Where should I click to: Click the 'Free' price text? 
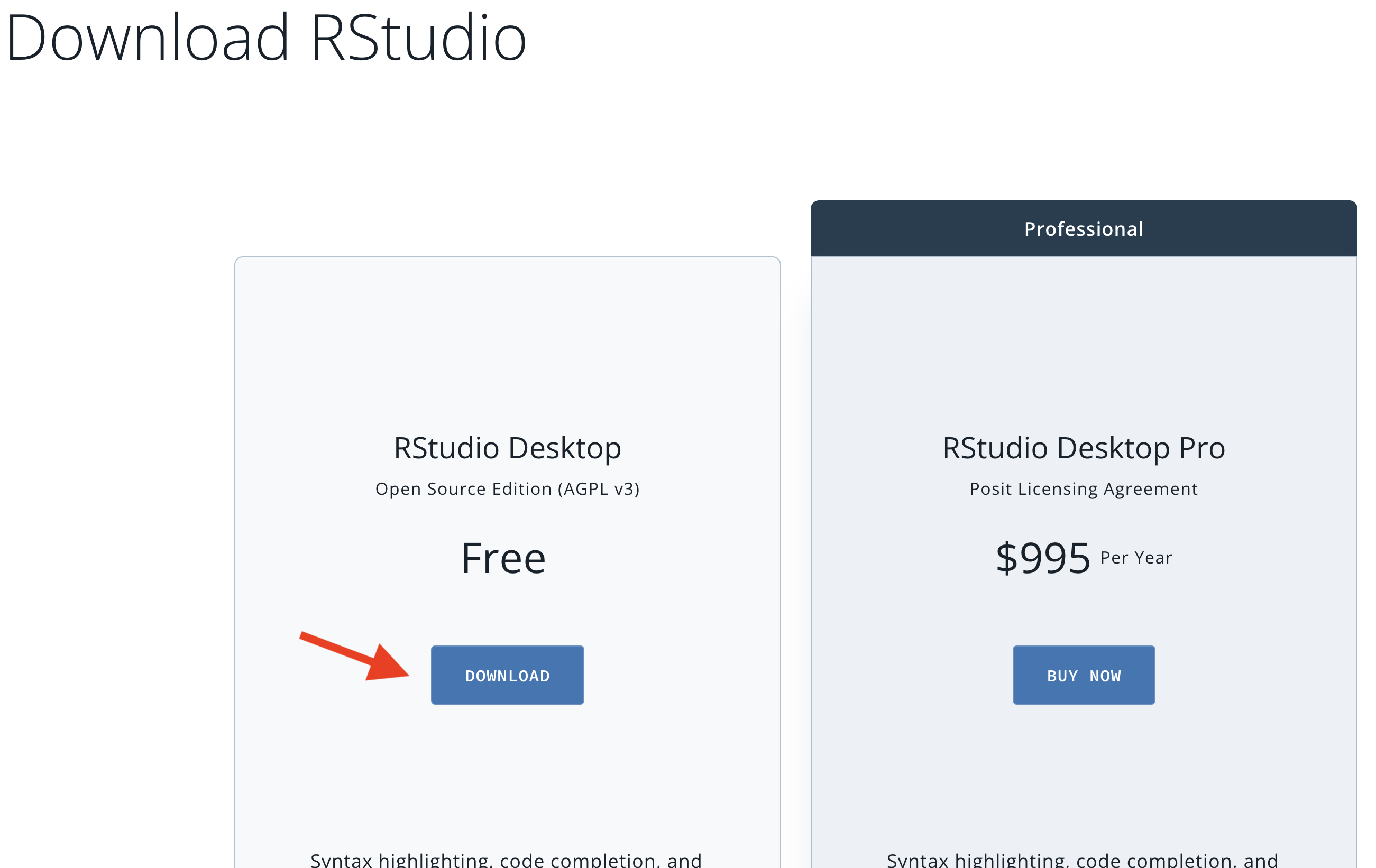point(503,558)
